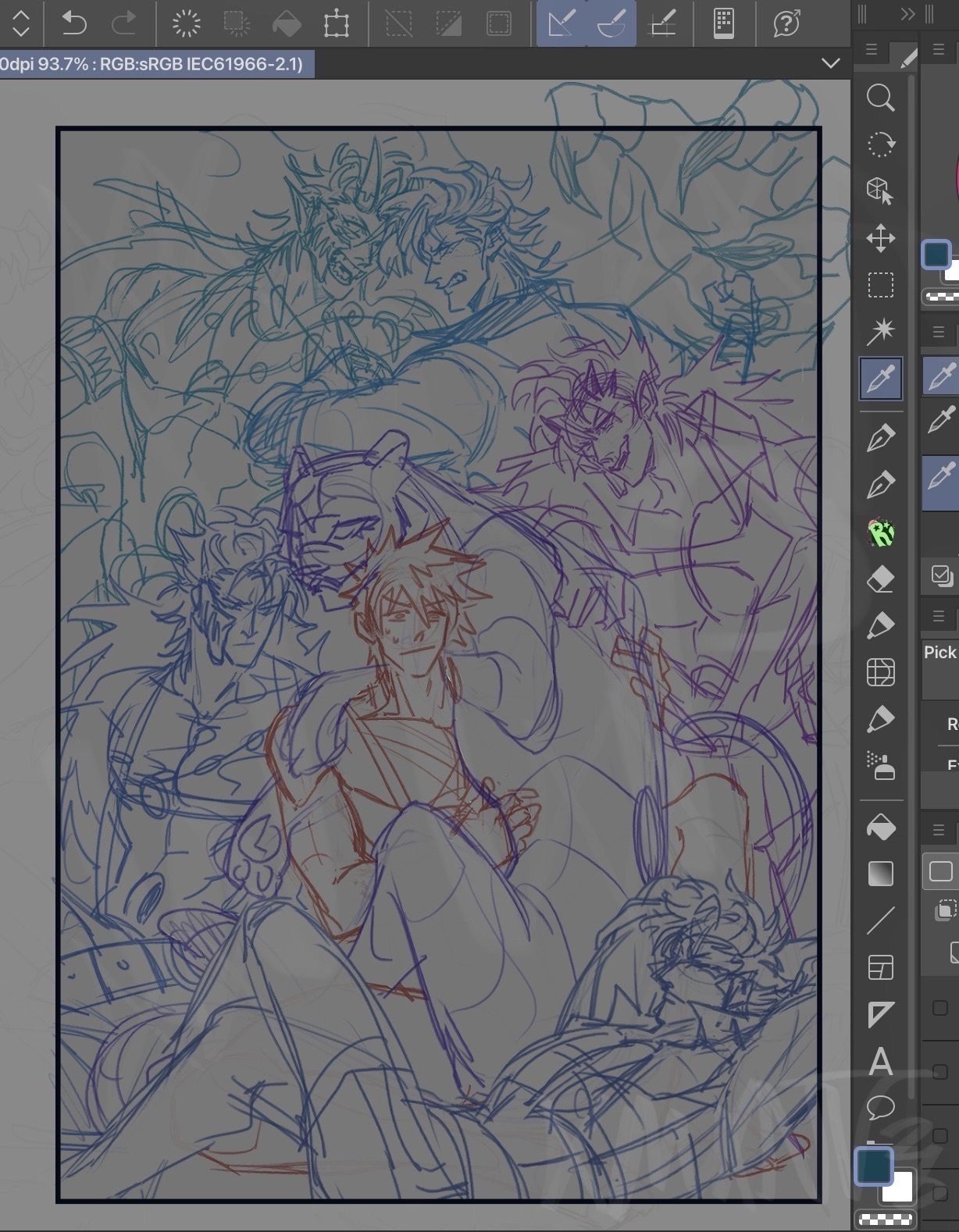The width and height of the screenshot is (959, 1232).
Task: Pick the Auto select magic wand tool
Action: [x=880, y=332]
